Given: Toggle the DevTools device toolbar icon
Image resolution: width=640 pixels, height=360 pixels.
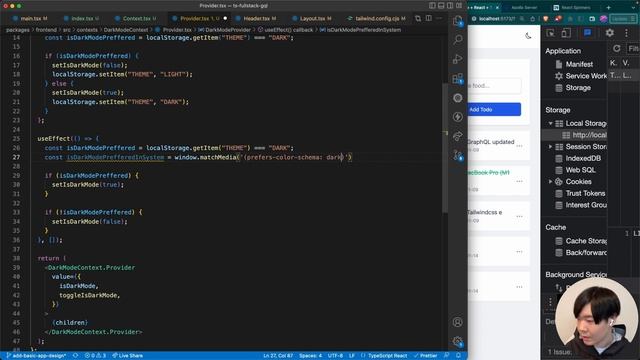Looking at the screenshot, I should click(566, 33).
